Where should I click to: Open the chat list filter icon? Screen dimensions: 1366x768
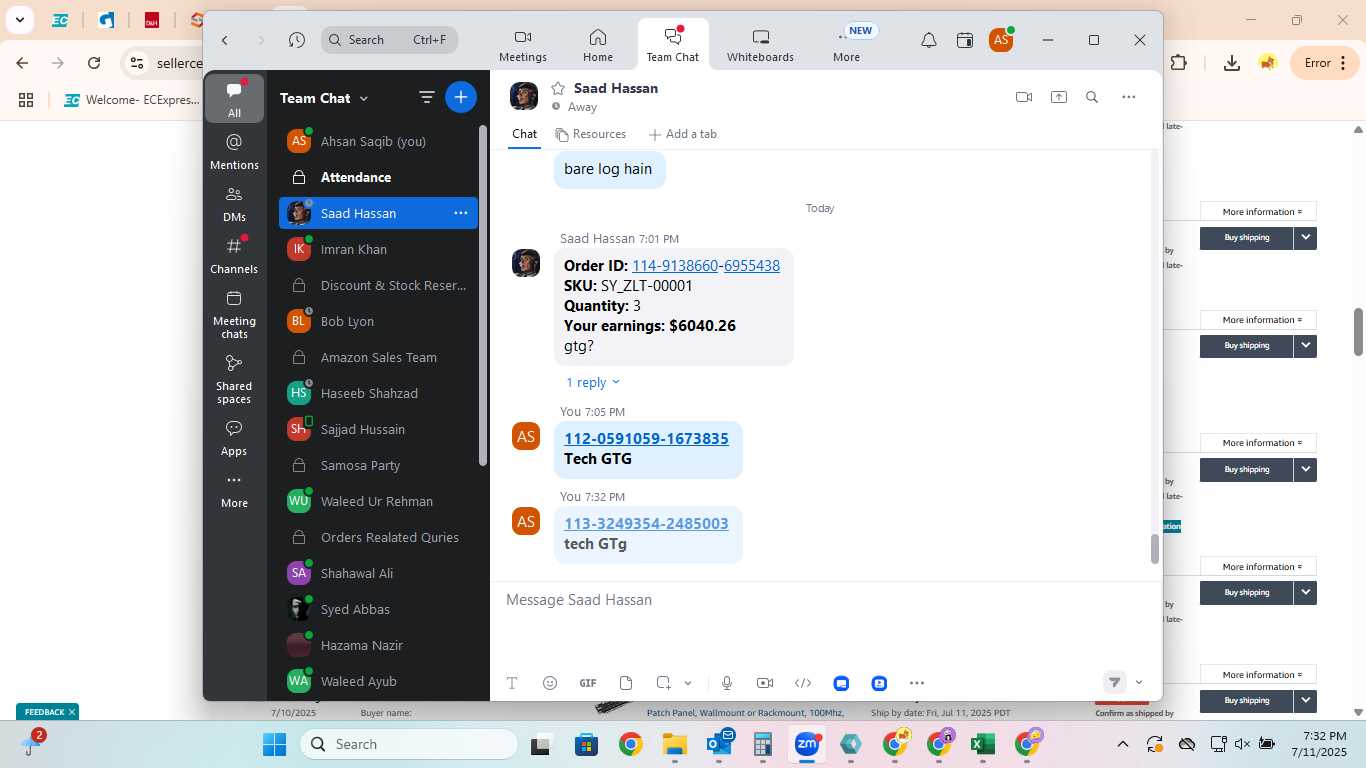click(x=426, y=97)
